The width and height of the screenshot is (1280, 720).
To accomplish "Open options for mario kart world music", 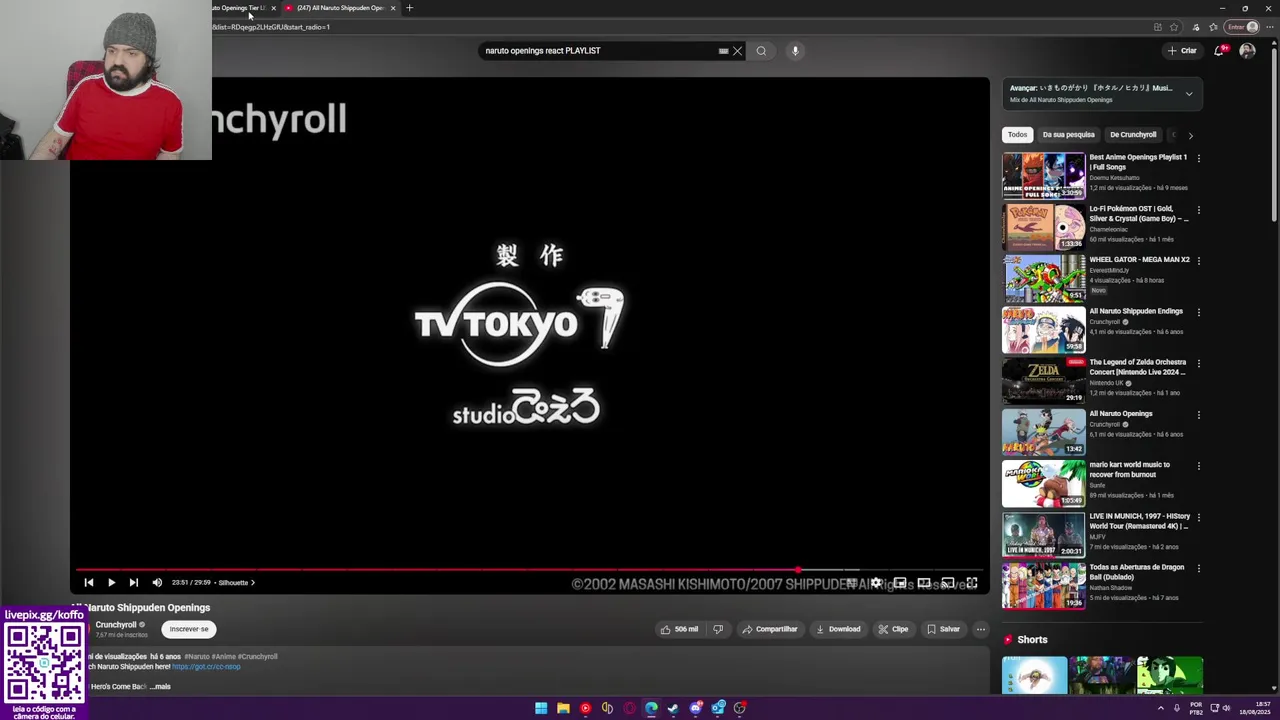I will (x=1198, y=466).
